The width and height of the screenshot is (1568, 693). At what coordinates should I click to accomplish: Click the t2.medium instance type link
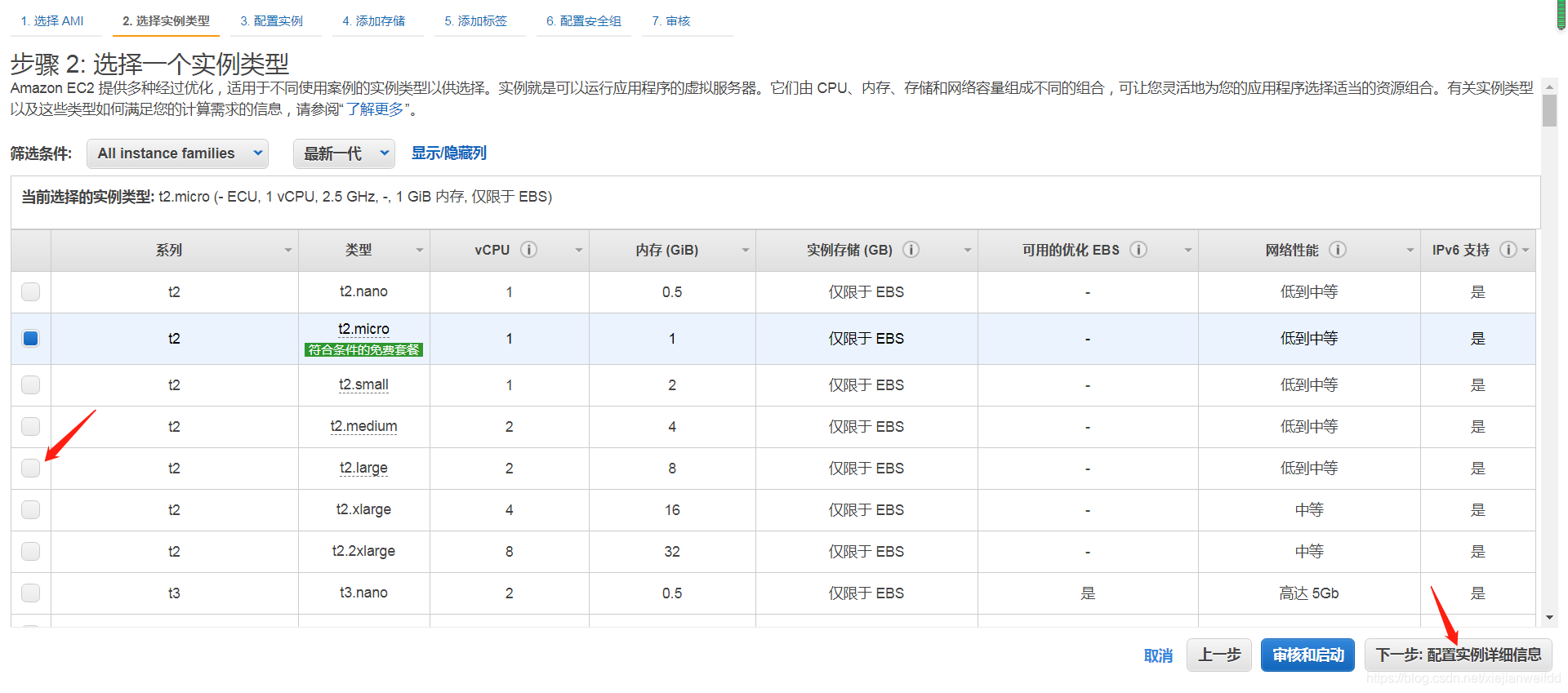363,426
